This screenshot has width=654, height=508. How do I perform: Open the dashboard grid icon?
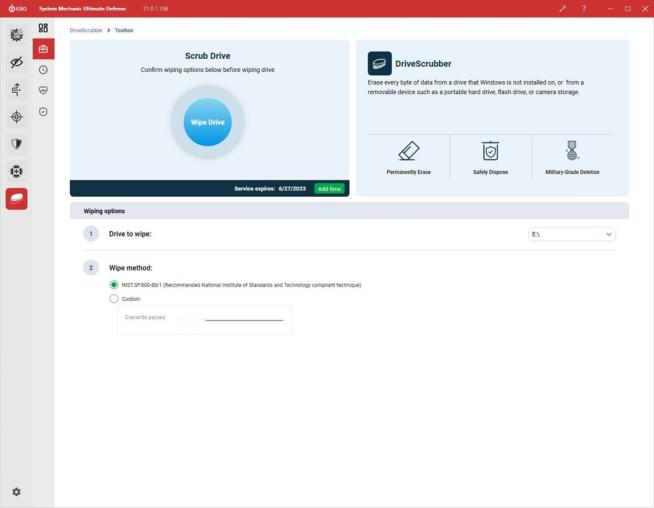pos(43,28)
